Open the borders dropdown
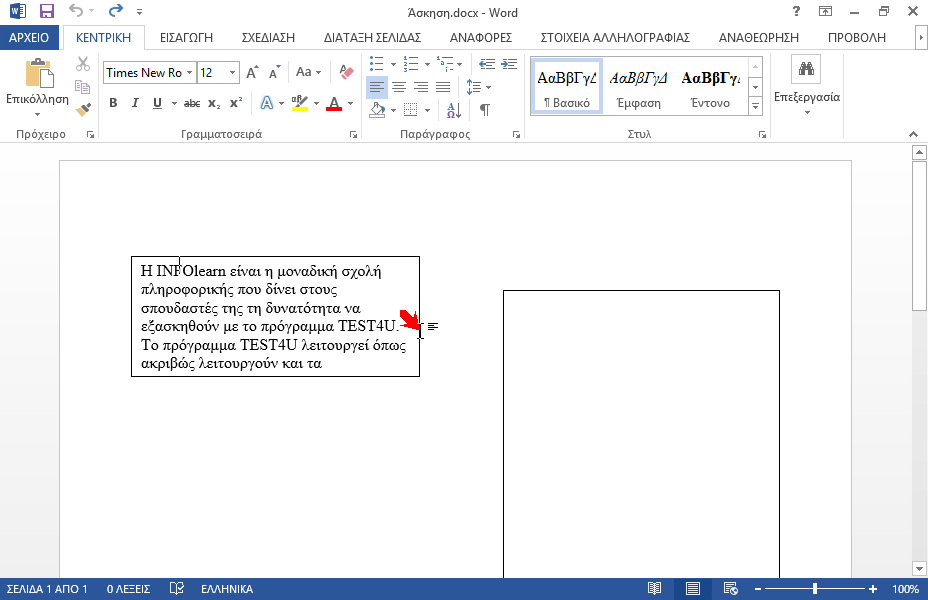The height and width of the screenshot is (600, 928). pyautogui.click(x=427, y=110)
